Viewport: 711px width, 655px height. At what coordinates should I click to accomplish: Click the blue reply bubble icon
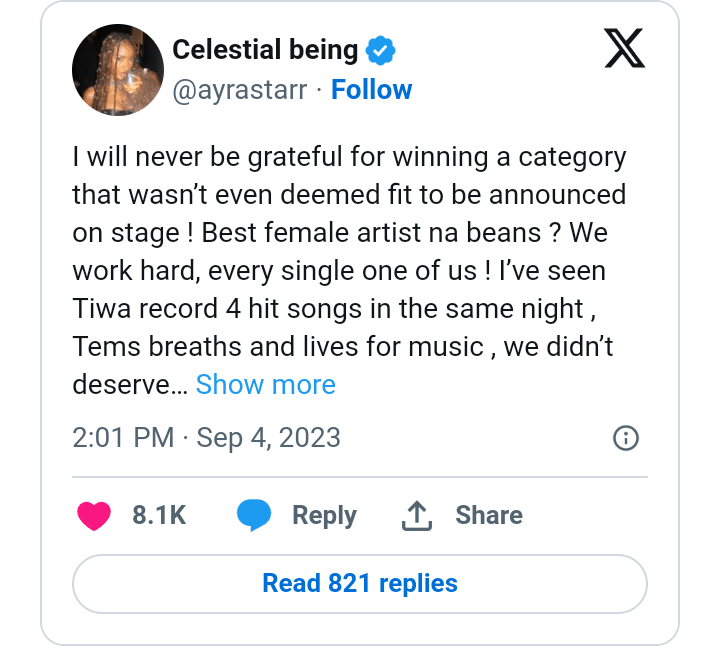coord(254,515)
